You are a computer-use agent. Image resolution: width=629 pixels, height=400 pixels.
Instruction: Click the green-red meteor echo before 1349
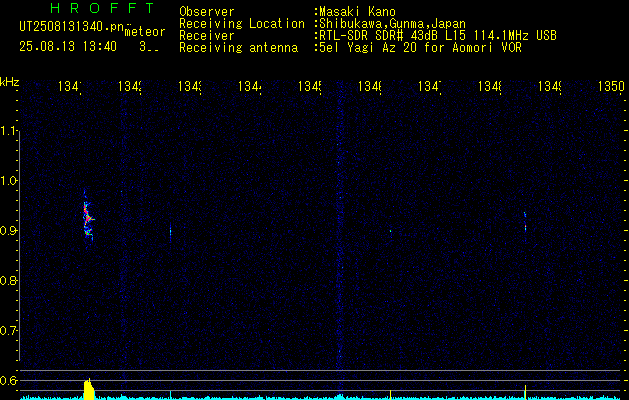point(525,223)
